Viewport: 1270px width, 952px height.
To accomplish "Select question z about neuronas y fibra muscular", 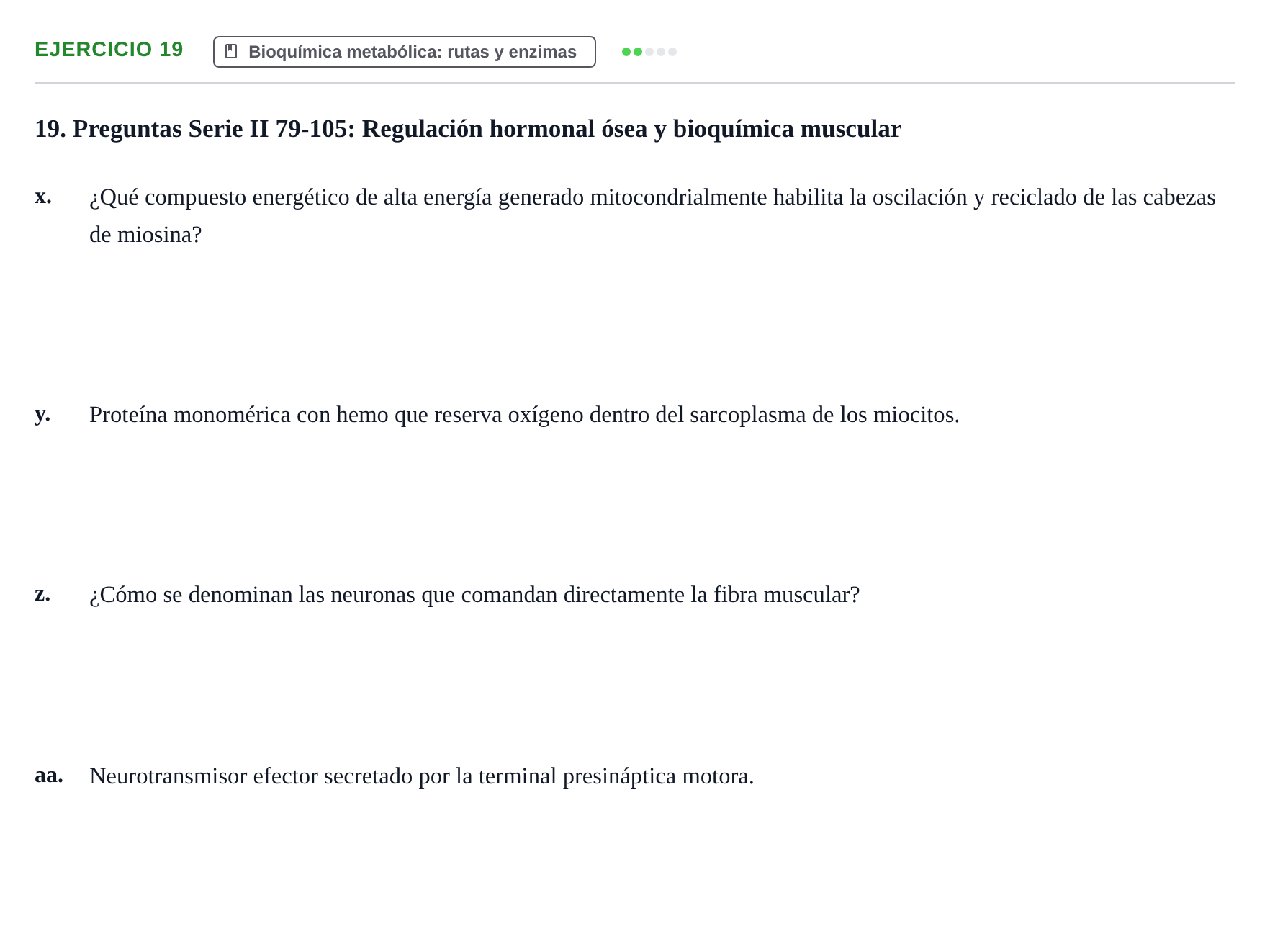I will pos(474,595).
